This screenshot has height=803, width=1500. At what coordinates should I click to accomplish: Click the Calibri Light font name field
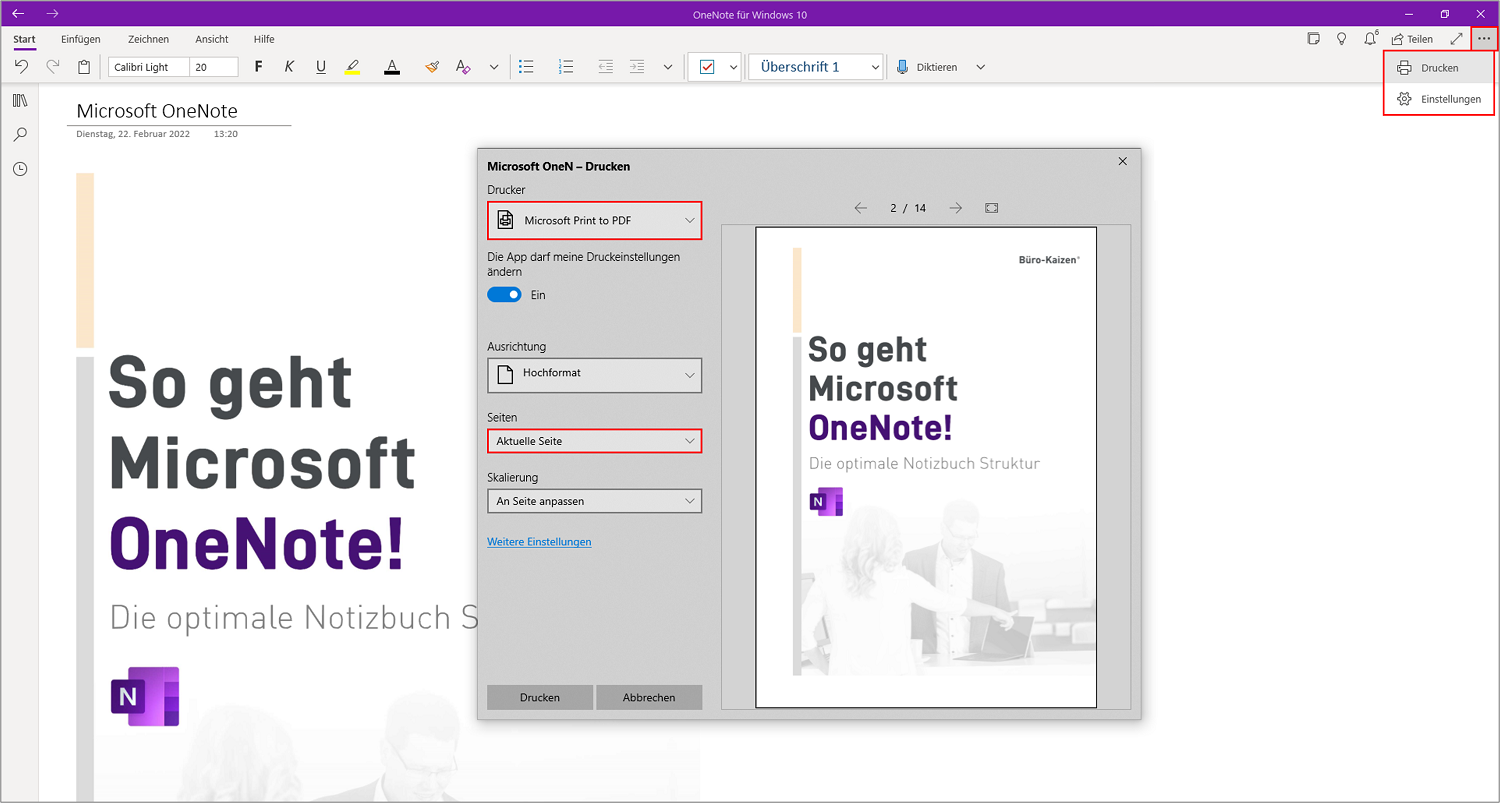point(148,67)
